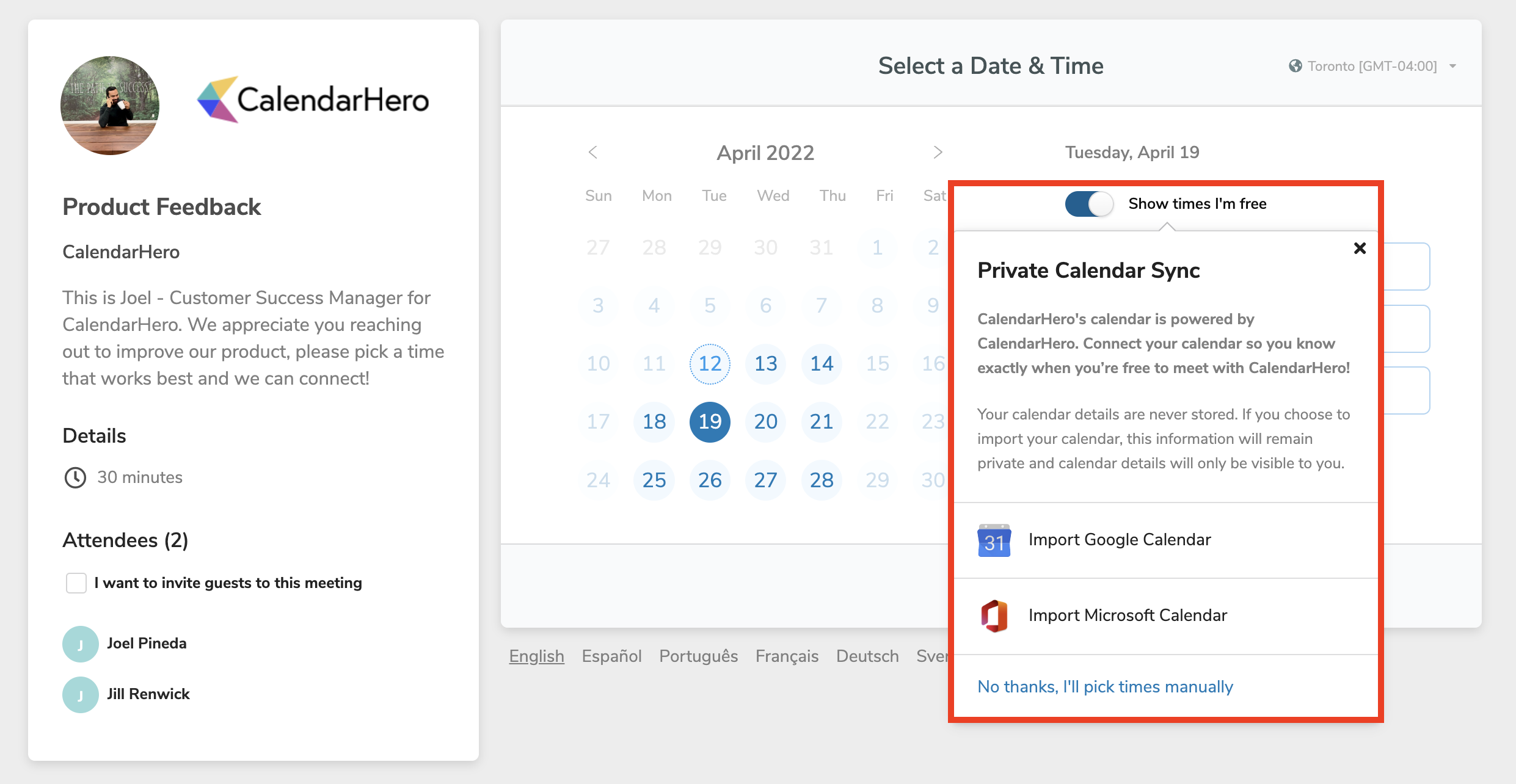Click the first time slot box behind popup

pos(1406,266)
